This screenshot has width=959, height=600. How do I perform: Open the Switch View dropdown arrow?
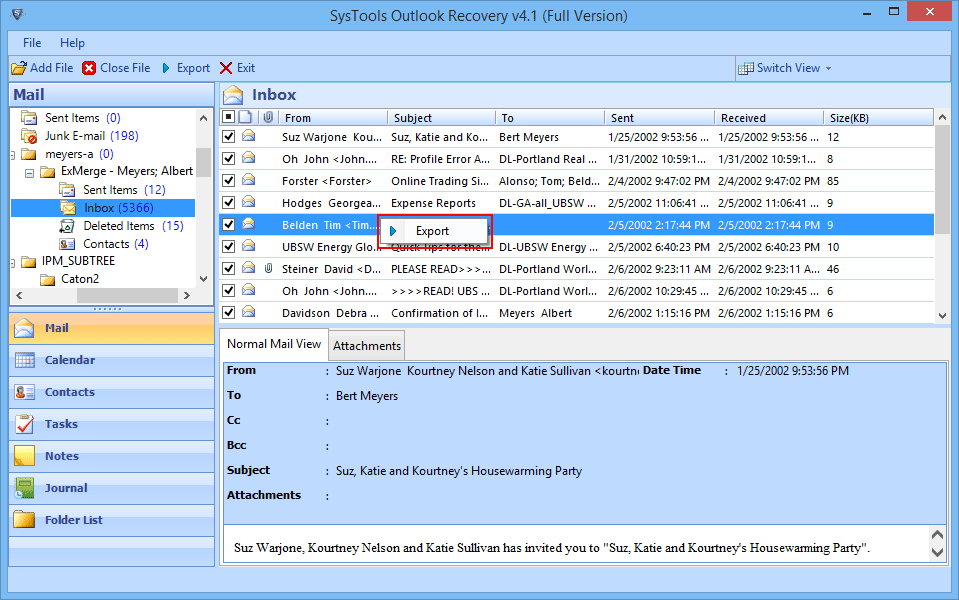pos(828,69)
